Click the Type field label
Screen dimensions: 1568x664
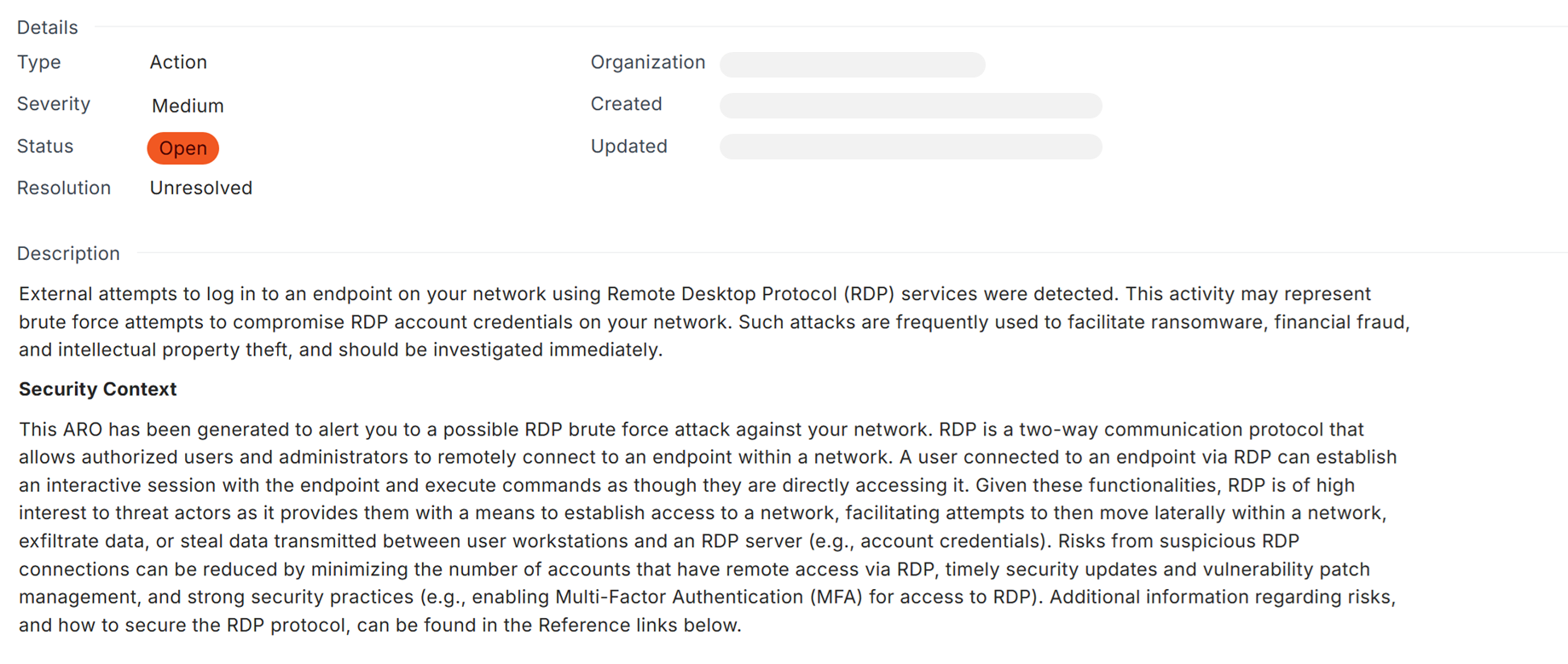(x=39, y=62)
